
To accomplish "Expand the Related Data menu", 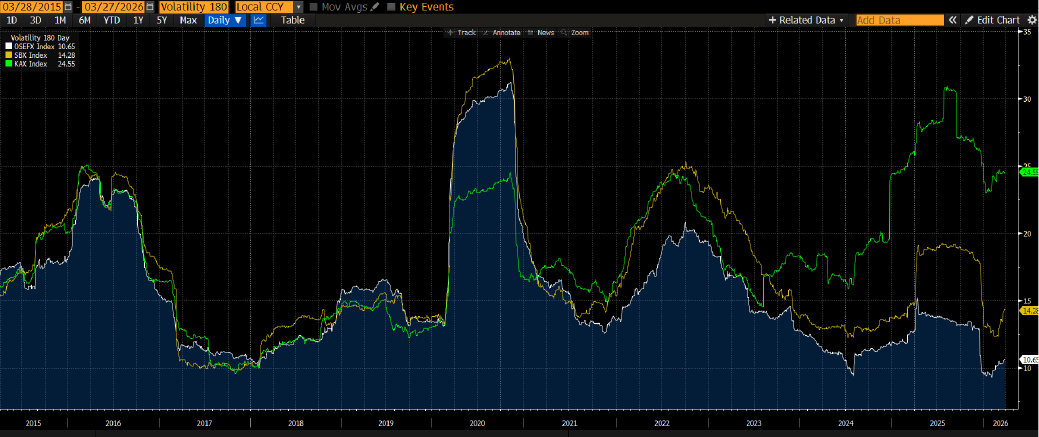I will [806, 20].
